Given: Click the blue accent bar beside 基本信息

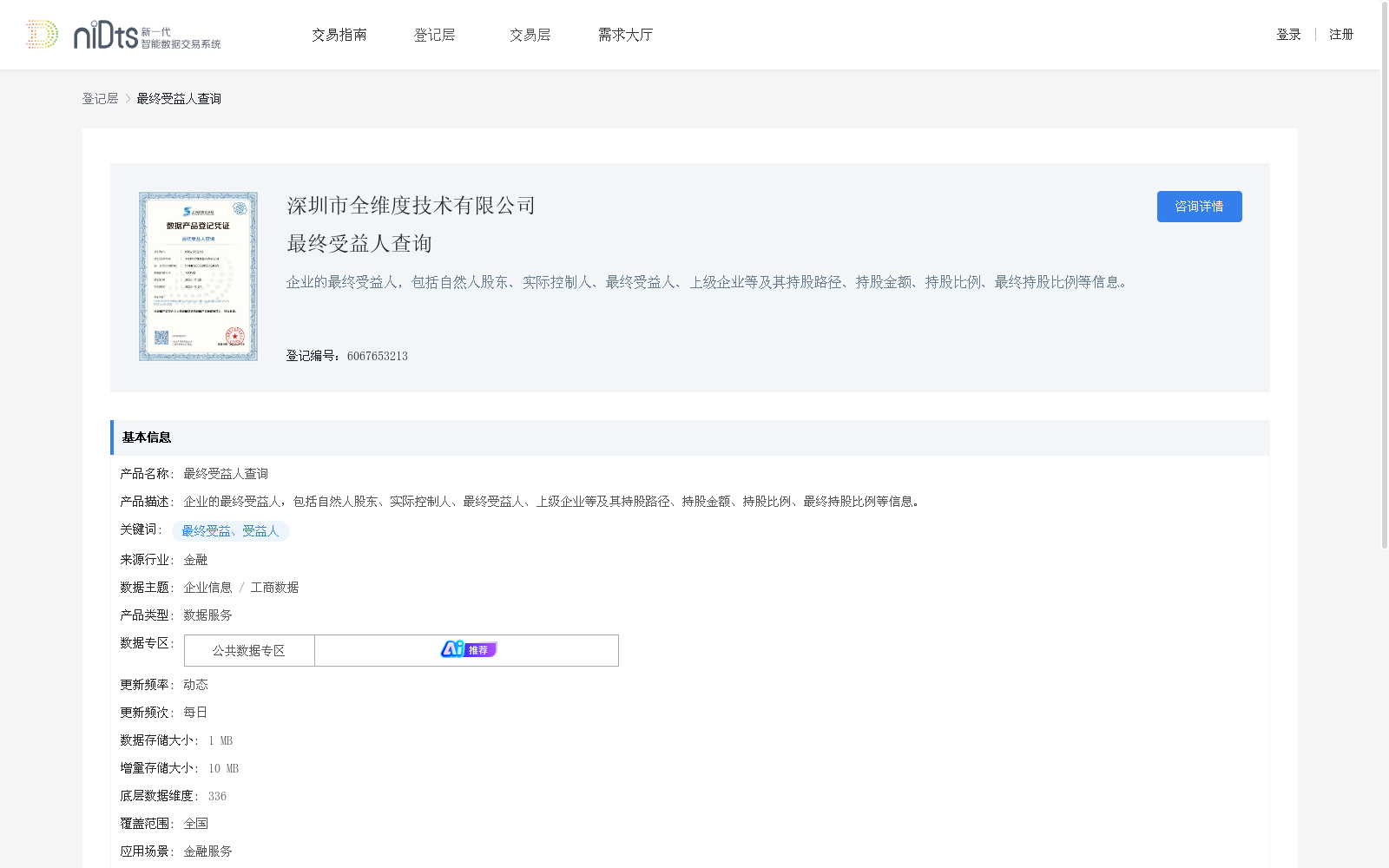Looking at the screenshot, I should coord(111,437).
